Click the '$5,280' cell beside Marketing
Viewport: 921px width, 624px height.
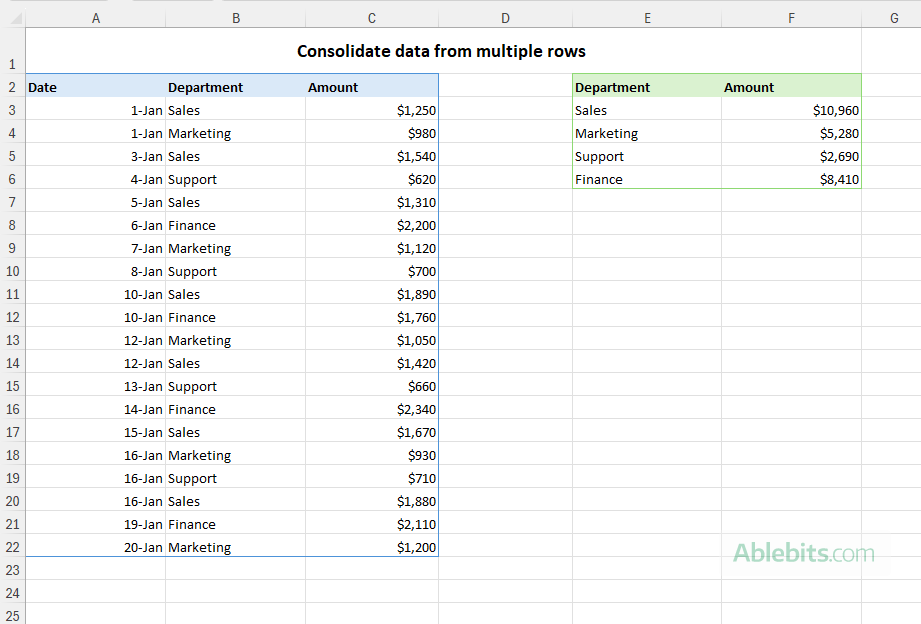pos(791,133)
